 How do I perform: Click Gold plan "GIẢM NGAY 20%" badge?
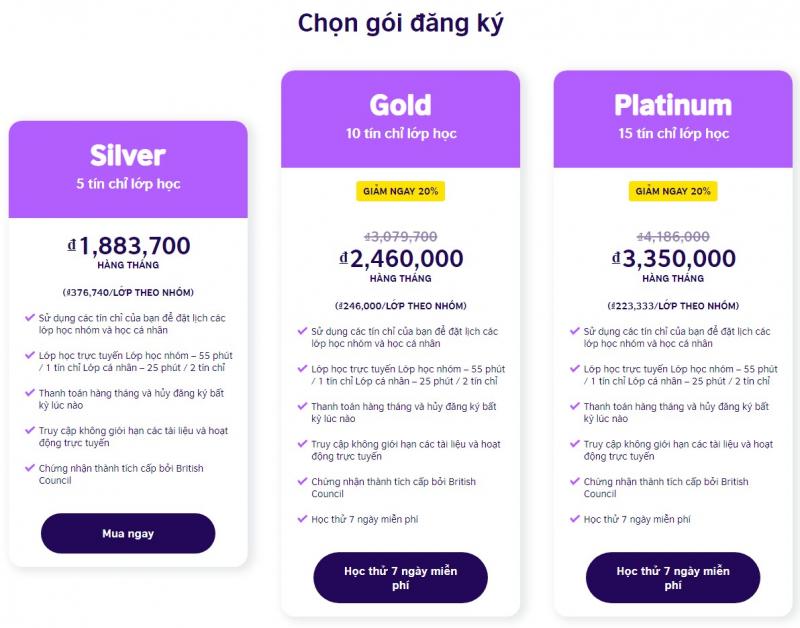pos(401,191)
